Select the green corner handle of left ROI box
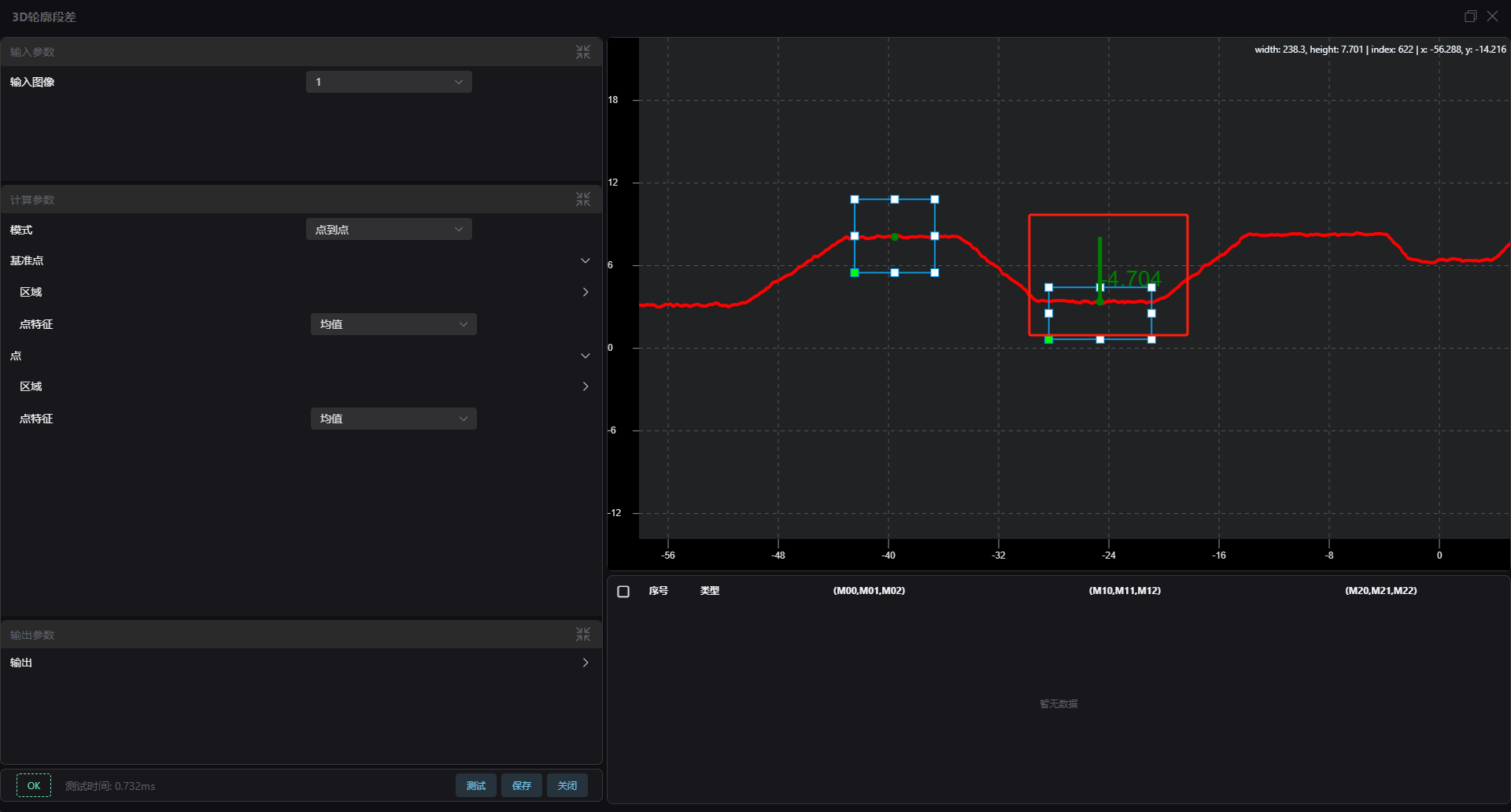 tap(855, 273)
